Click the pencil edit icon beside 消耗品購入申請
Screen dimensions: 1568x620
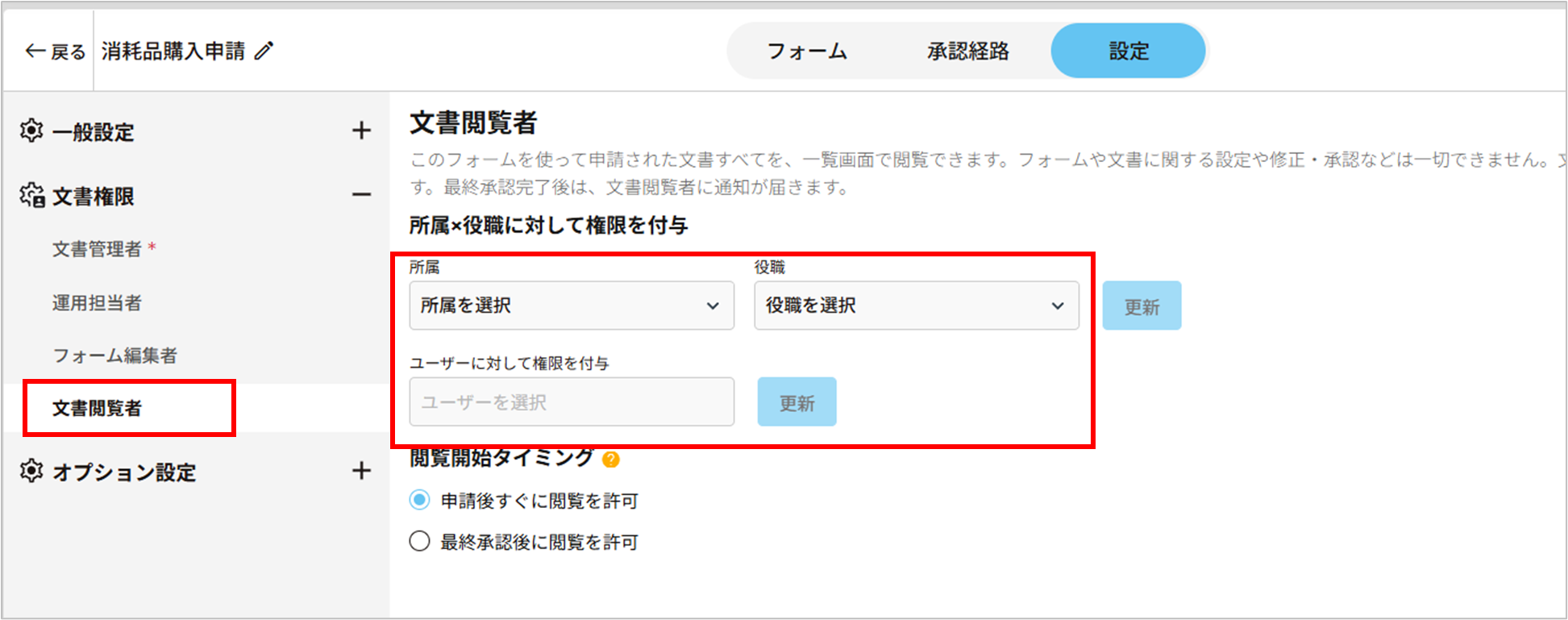264,51
